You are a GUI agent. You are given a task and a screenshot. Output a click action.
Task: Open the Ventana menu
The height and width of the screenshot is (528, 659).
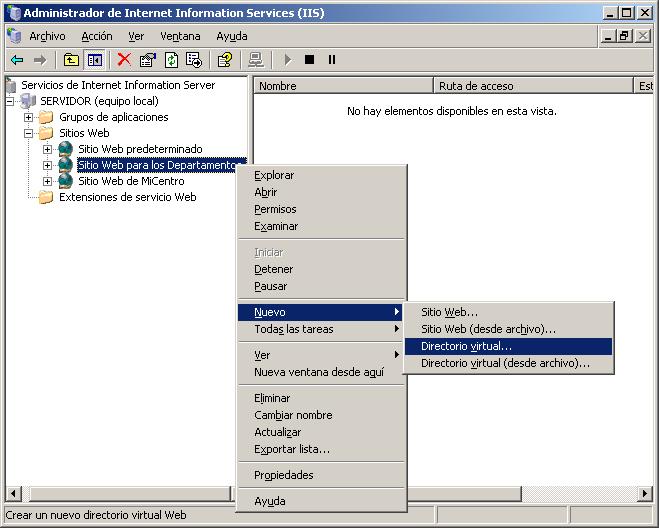(x=180, y=36)
